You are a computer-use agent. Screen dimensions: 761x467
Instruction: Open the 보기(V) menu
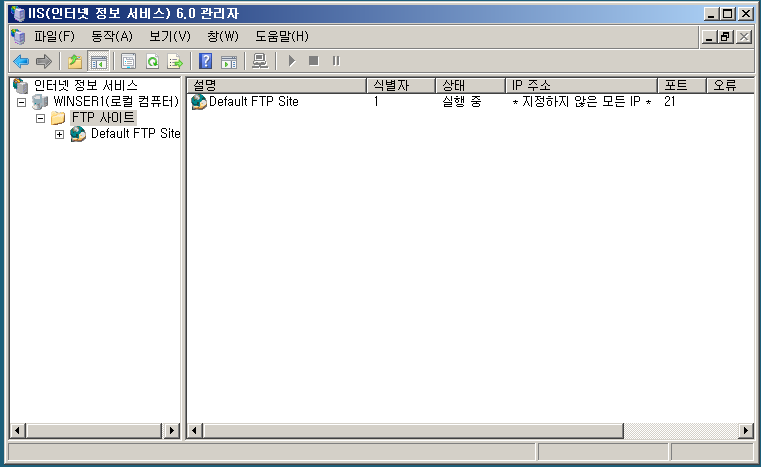point(170,36)
